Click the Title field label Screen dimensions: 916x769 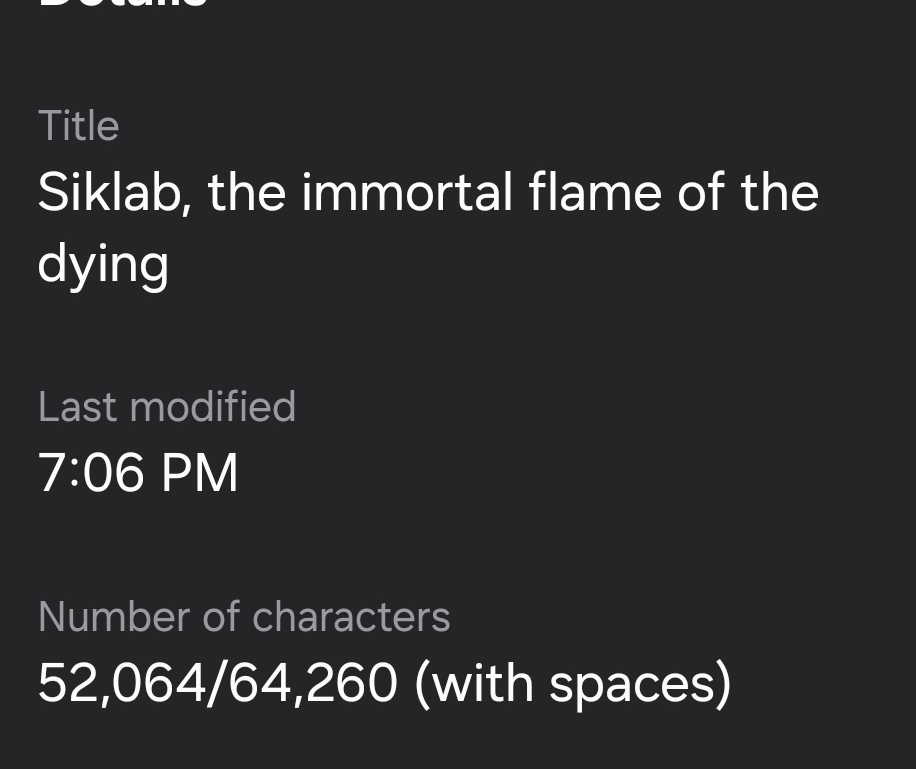(x=78, y=126)
